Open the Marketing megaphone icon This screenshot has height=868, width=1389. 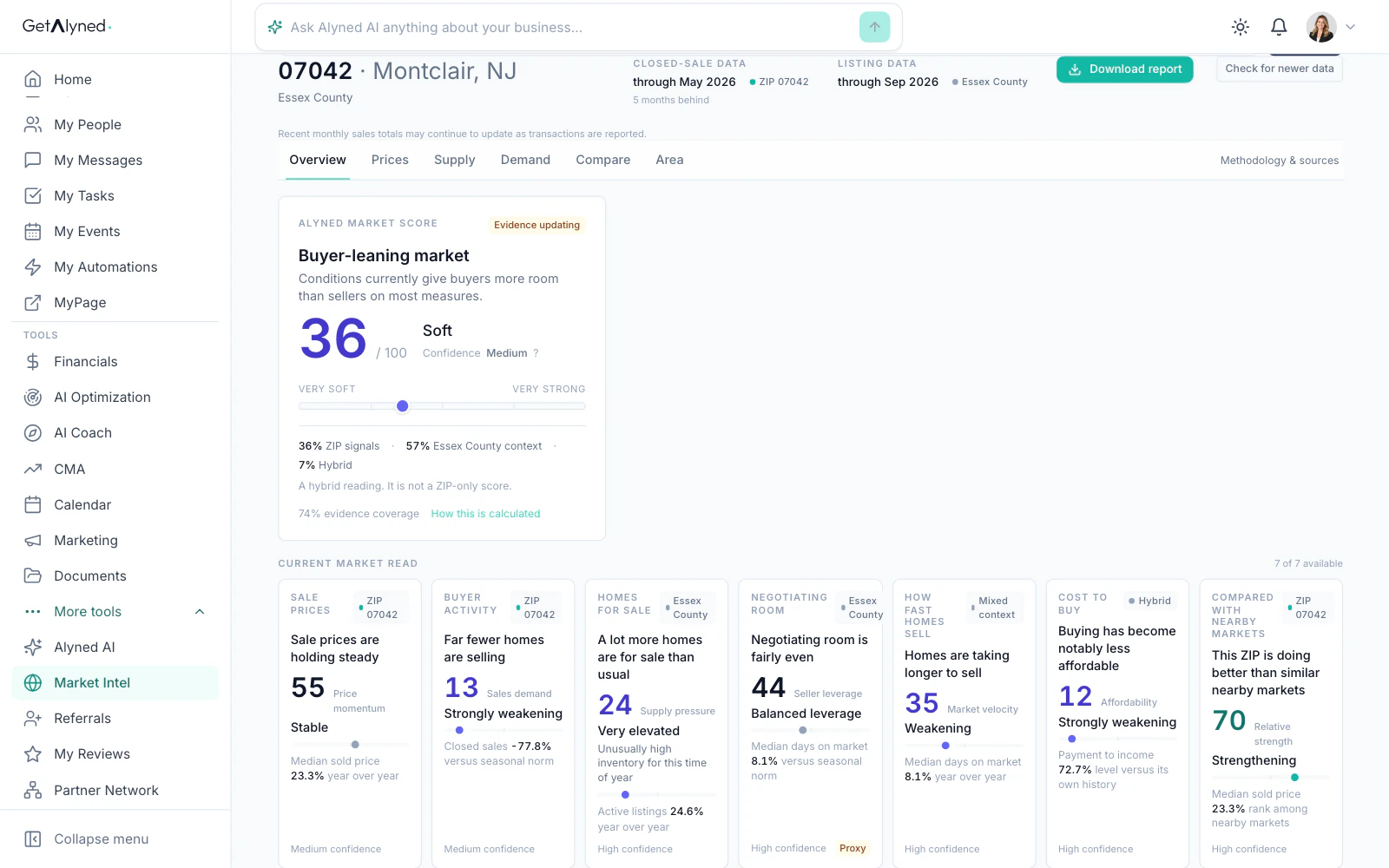click(x=33, y=540)
